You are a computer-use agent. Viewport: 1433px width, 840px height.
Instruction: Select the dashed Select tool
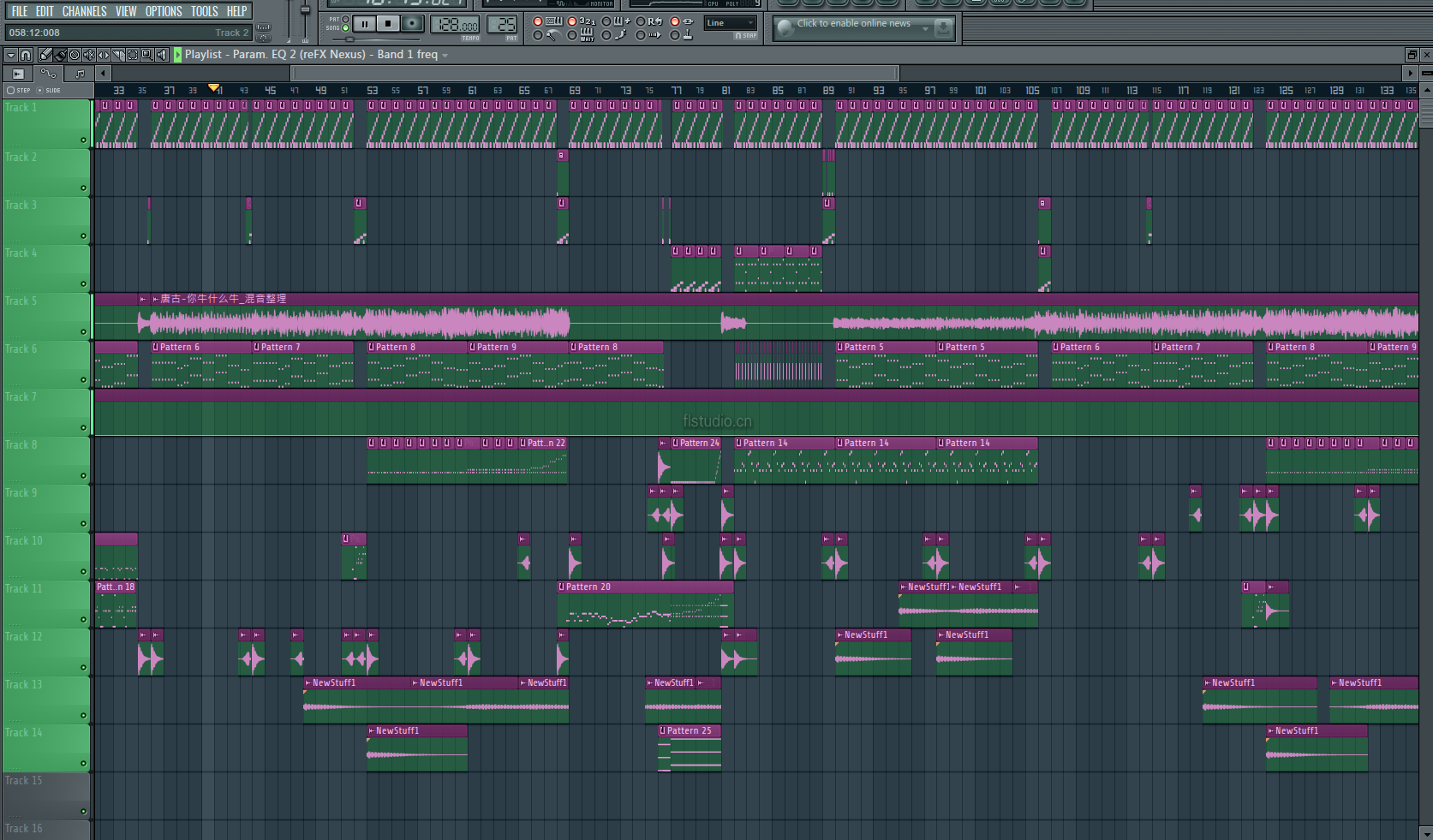point(133,55)
